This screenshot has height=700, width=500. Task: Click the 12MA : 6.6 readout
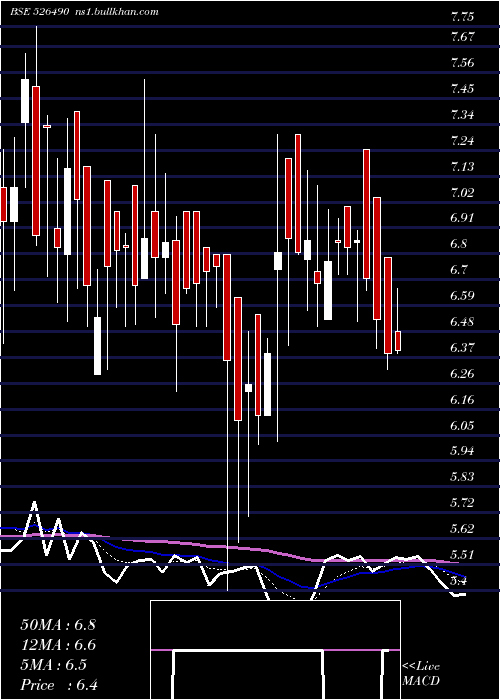coord(58,645)
